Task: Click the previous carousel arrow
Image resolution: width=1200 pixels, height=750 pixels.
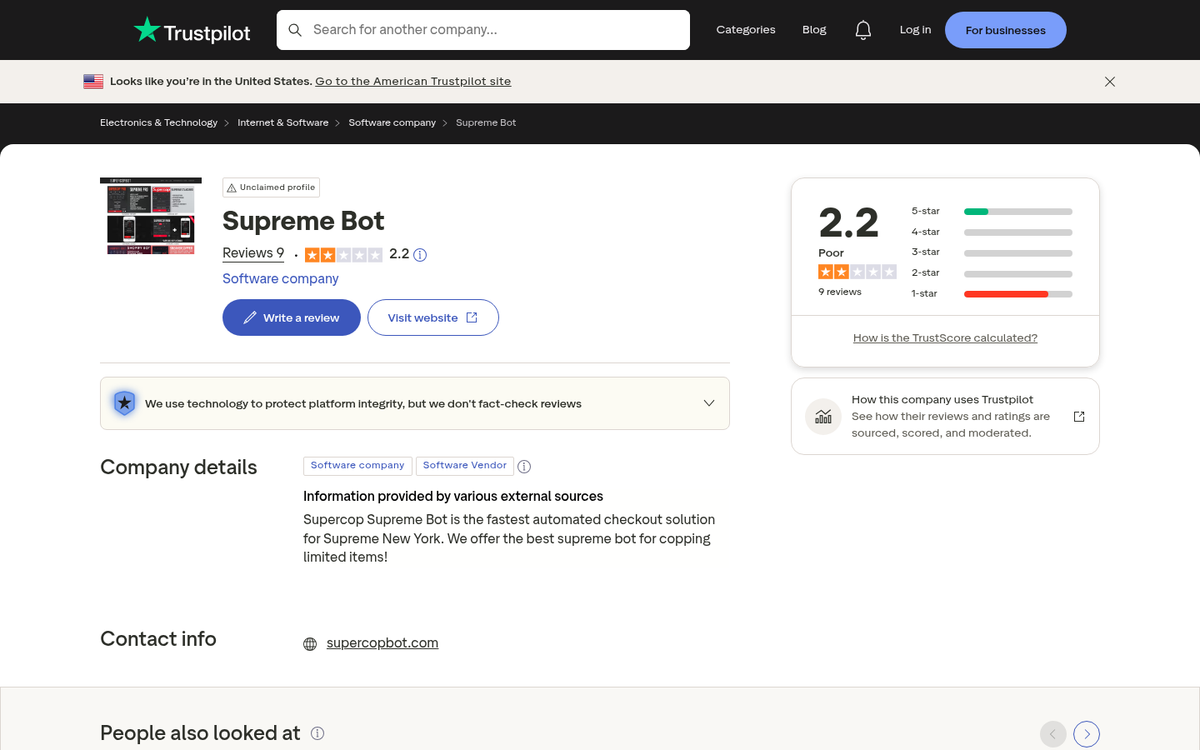Action: [1052, 734]
